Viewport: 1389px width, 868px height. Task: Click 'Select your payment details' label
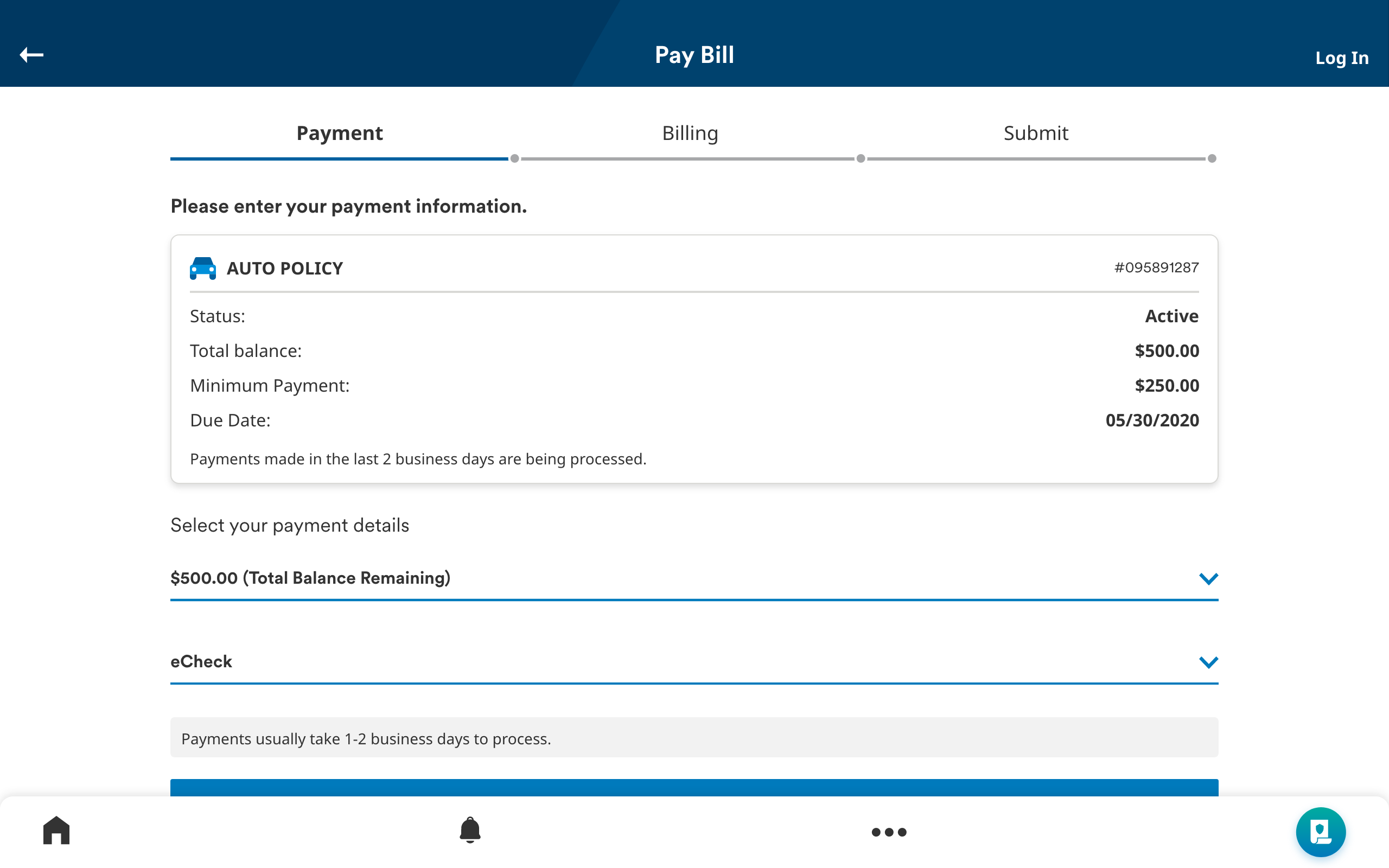tap(290, 526)
